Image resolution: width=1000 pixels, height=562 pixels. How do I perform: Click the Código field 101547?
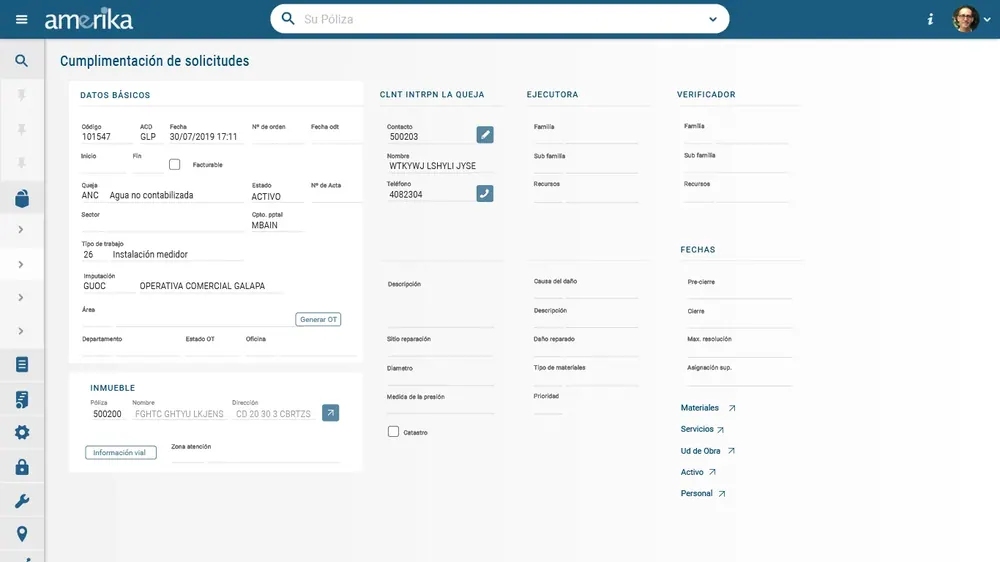tap(106, 137)
